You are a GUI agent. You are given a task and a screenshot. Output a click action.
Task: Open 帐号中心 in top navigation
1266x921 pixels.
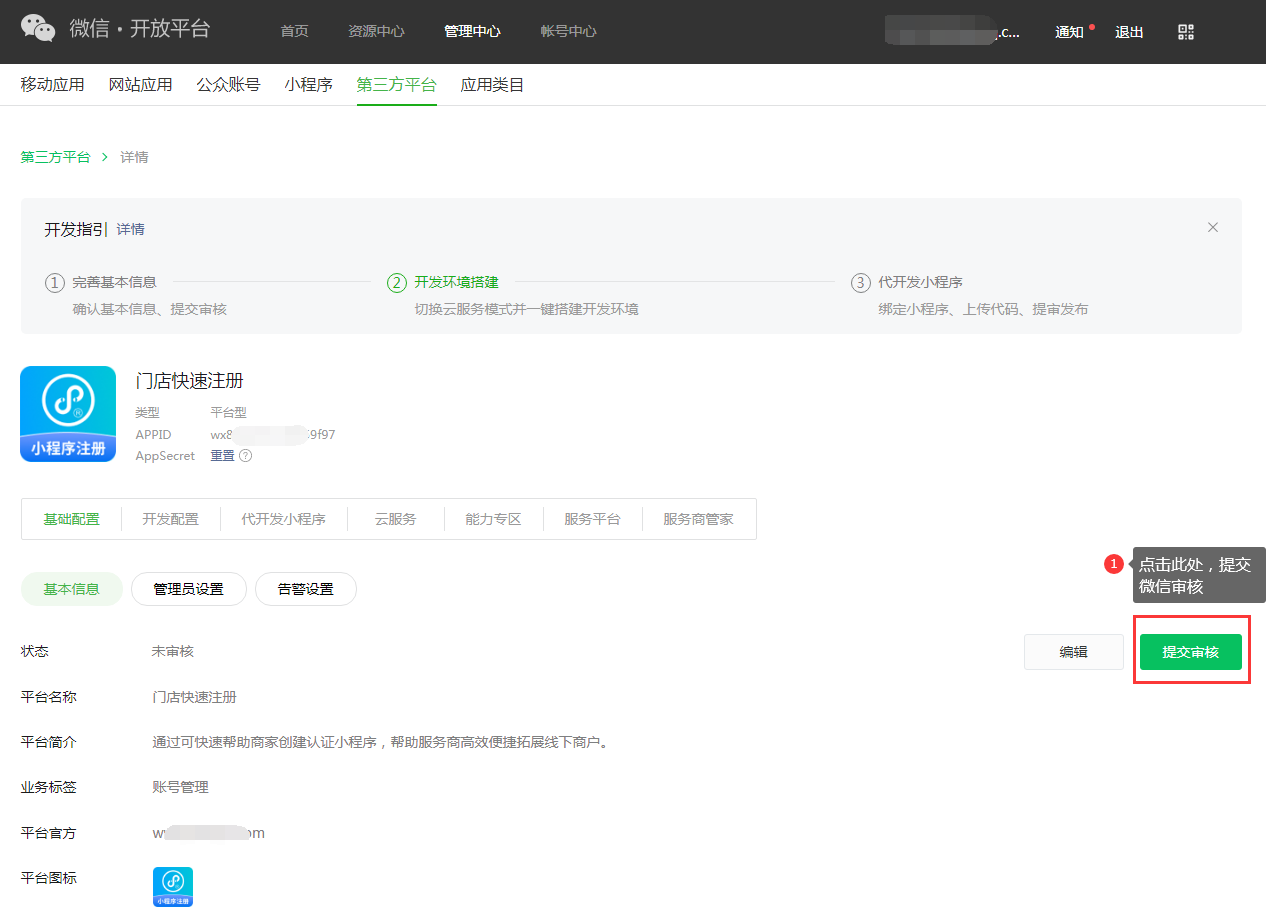coord(568,32)
